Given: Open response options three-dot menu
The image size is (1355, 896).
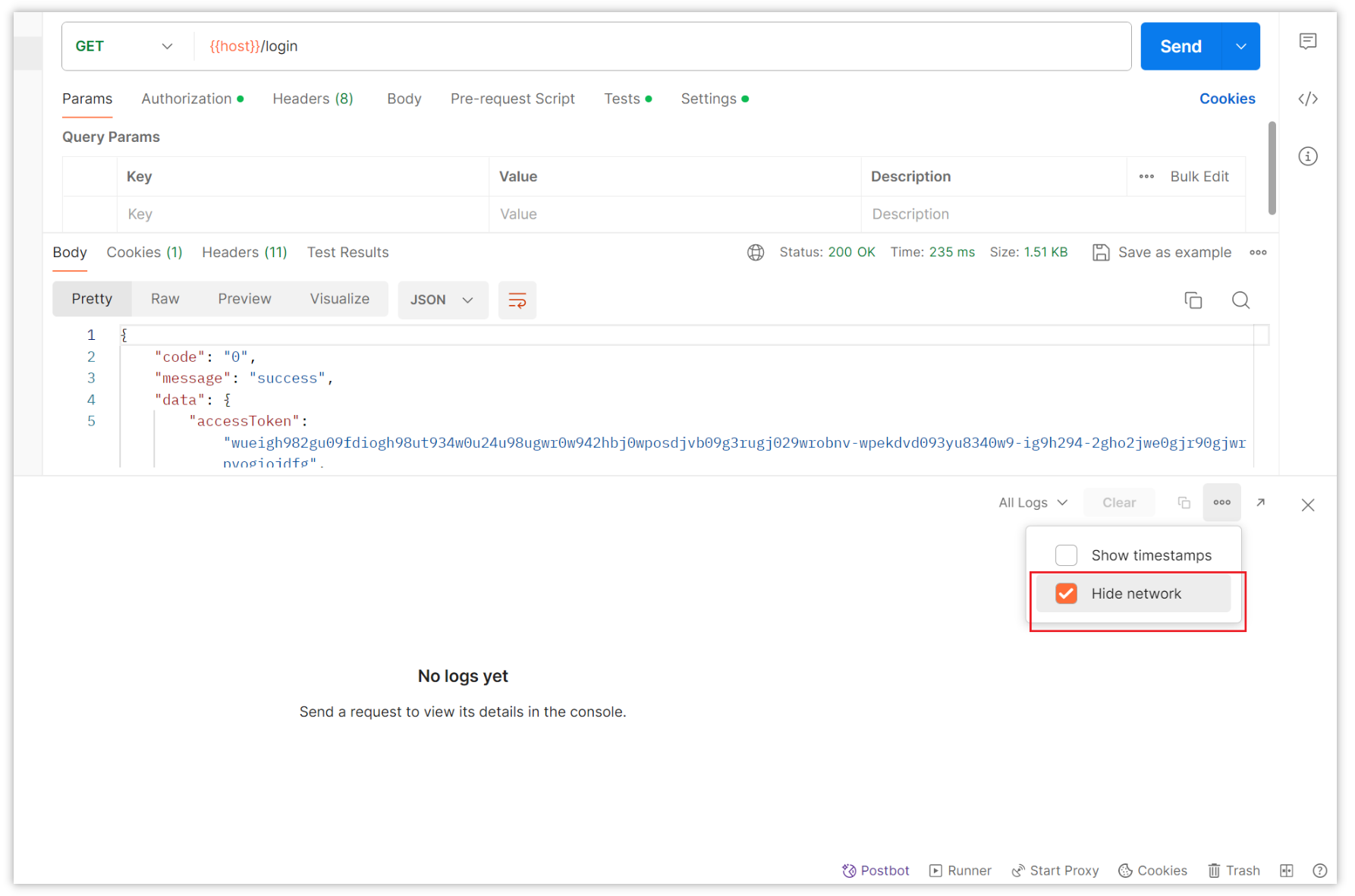Looking at the screenshot, I should tap(1258, 253).
